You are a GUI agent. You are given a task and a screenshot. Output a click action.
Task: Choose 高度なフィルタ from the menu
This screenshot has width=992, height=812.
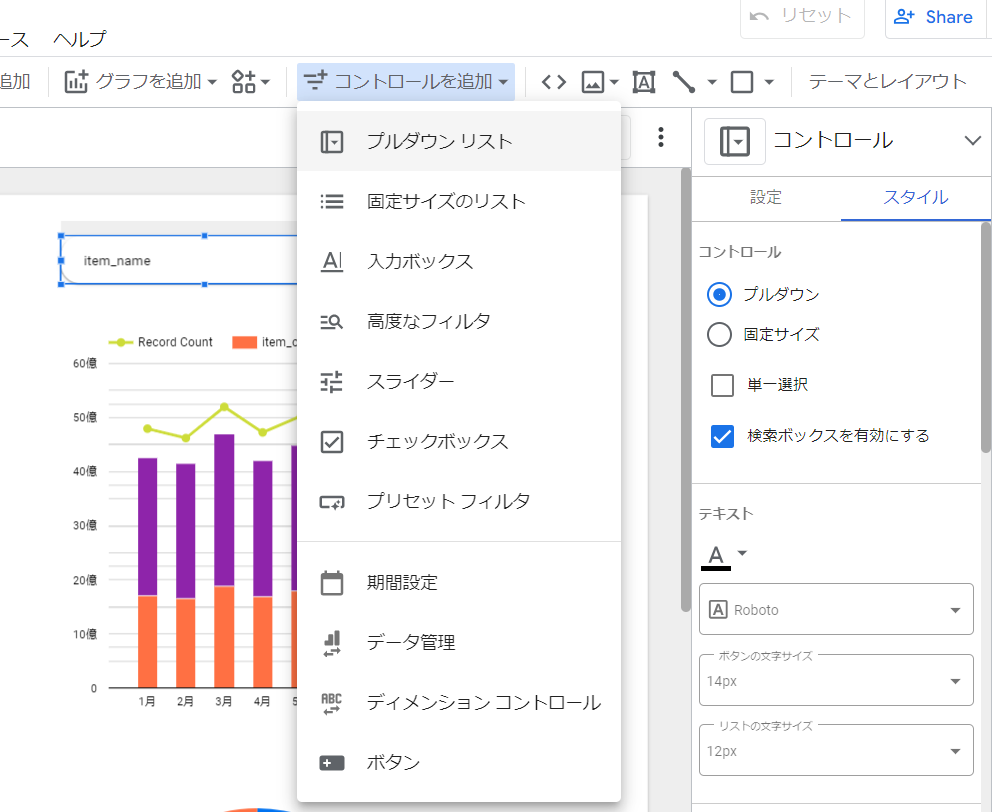(x=459, y=321)
